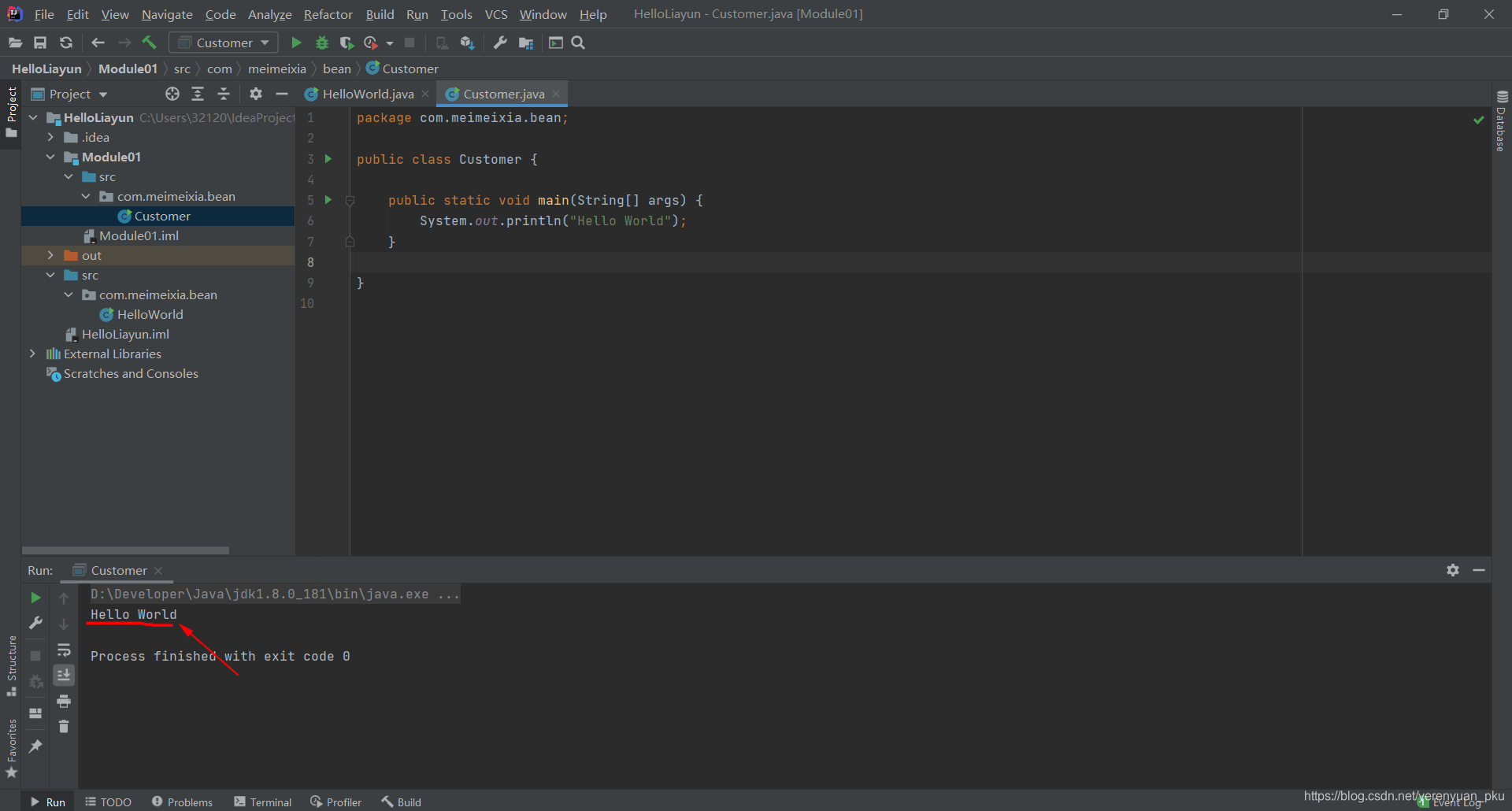The image size is (1512, 811).
Task: Collapse Module01's src folder
Action: (x=69, y=176)
